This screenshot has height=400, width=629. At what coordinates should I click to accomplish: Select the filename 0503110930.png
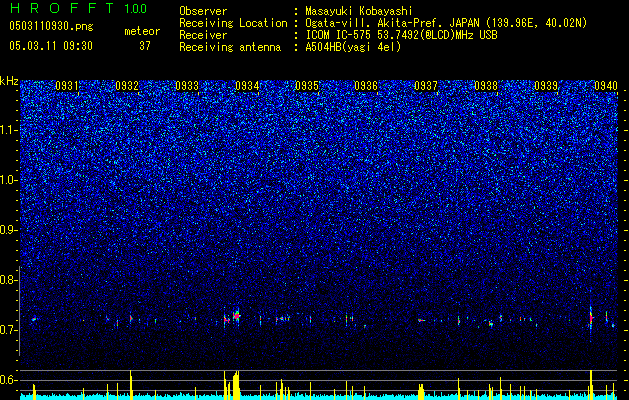pyautogui.click(x=51, y=26)
